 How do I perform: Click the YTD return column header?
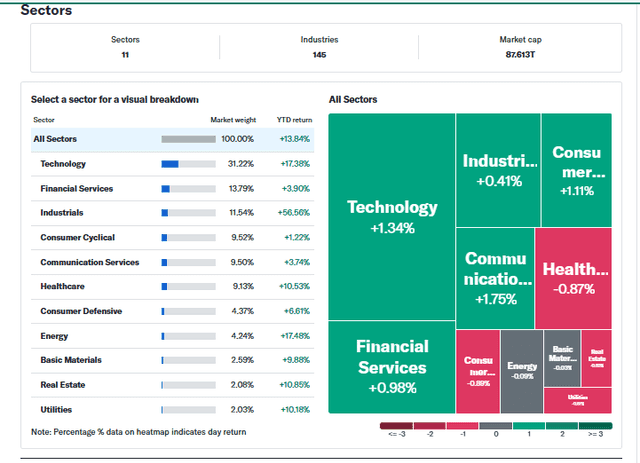pyautogui.click(x=294, y=120)
